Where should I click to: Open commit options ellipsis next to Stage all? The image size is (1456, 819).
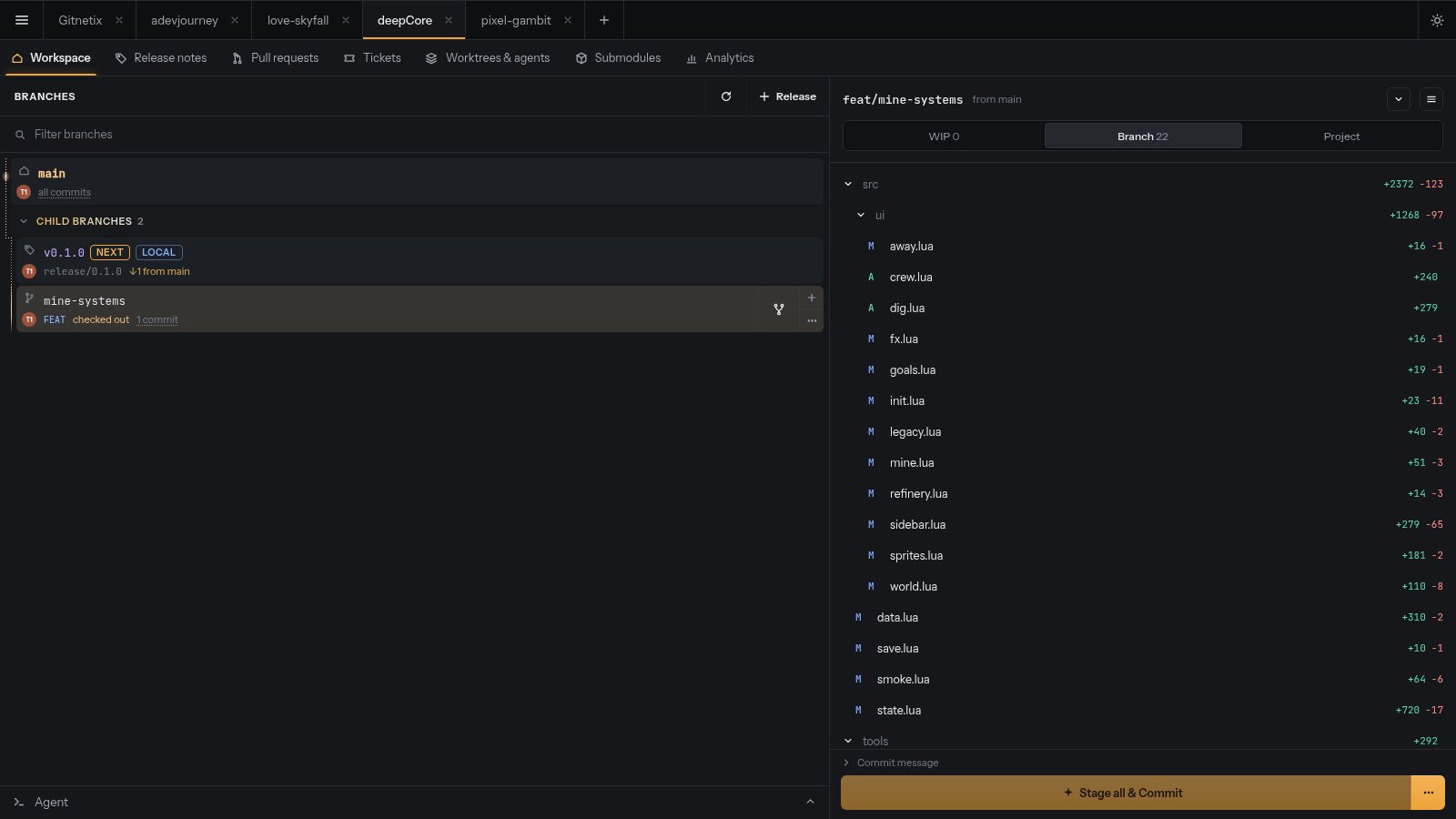(1428, 793)
